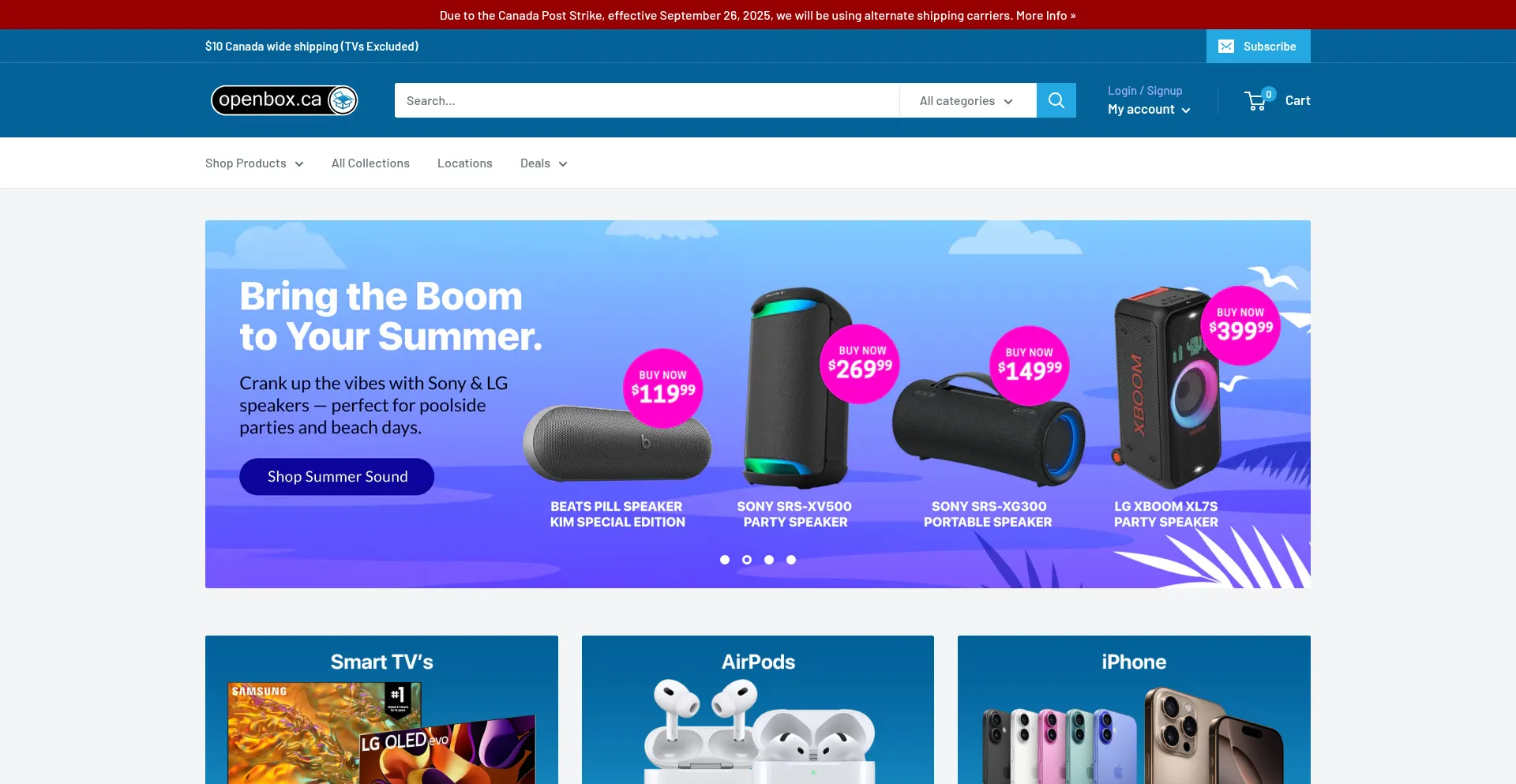Expand the My account menu
Screen dimensions: 1516x784
[1149, 110]
